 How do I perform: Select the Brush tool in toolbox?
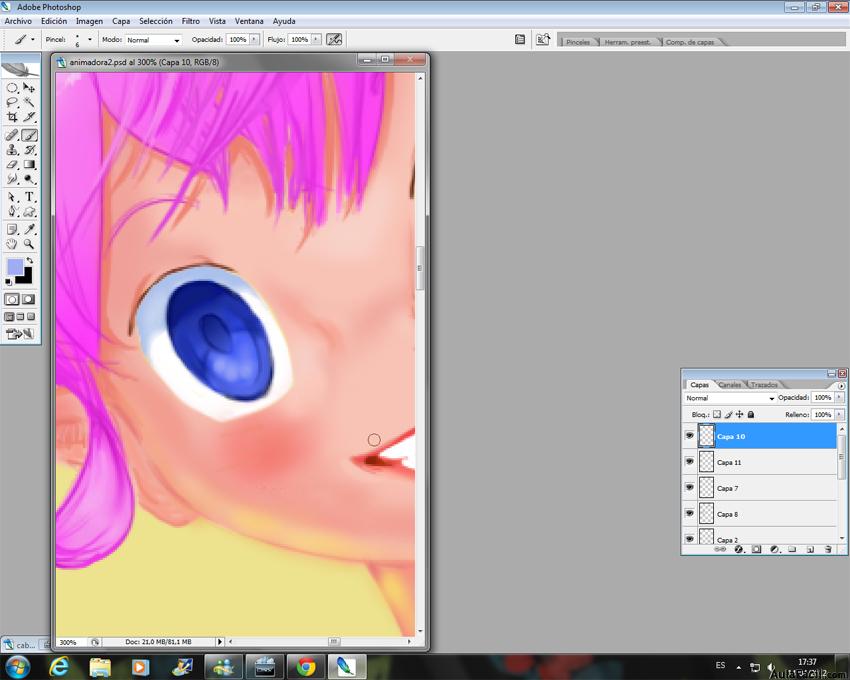pos(29,135)
